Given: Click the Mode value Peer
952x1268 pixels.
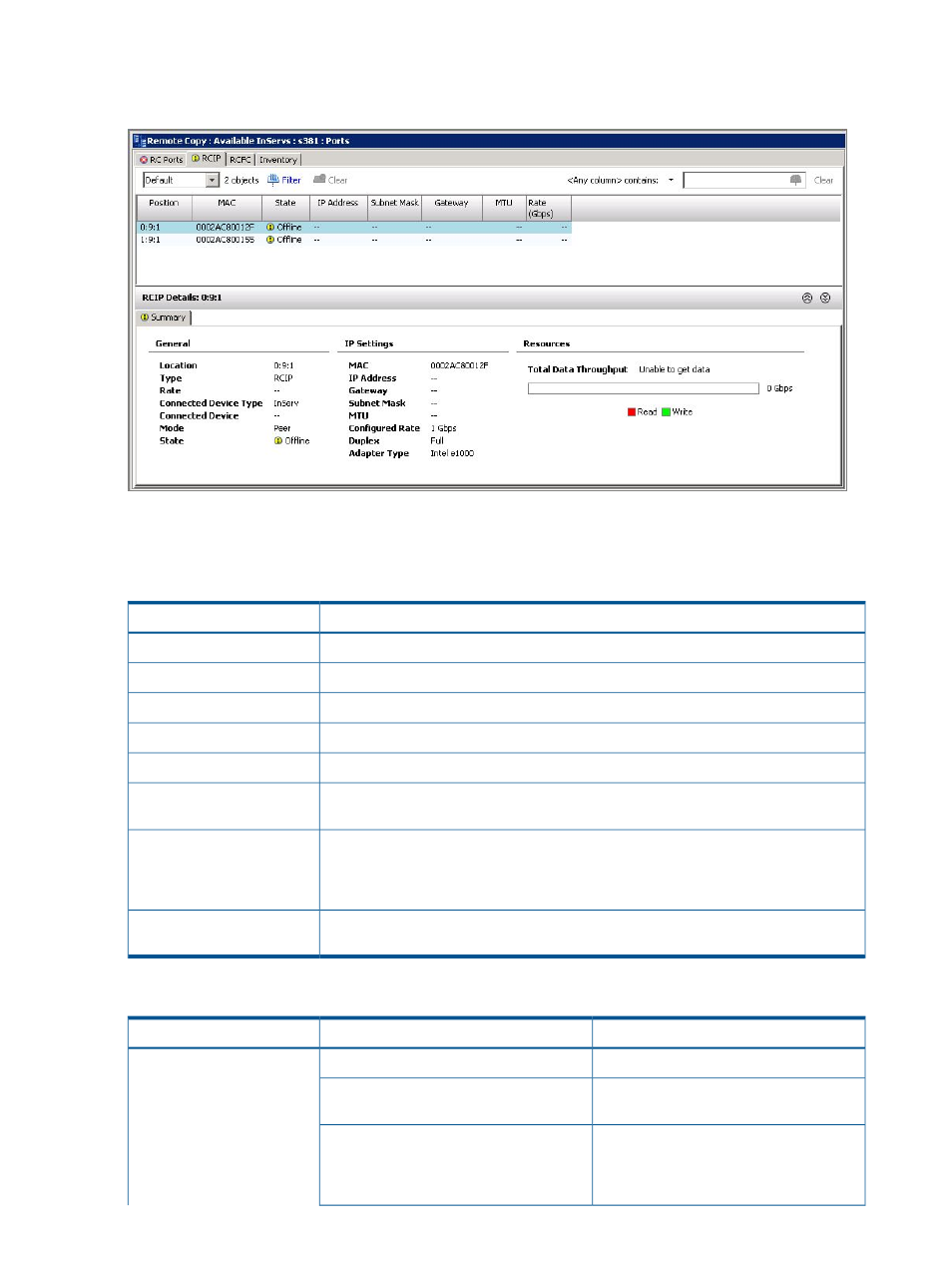Looking at the screenshot, I should click(x=282, y=428).
